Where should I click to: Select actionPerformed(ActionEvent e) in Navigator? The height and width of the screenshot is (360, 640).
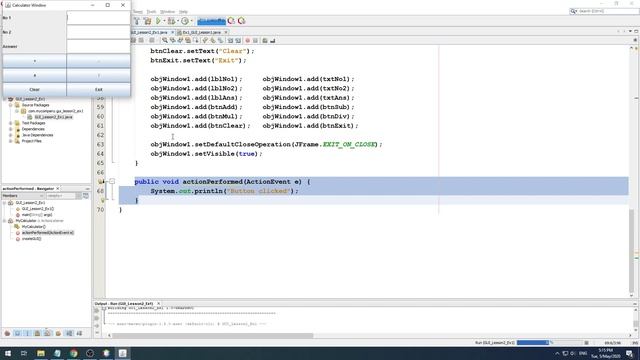pos(48,233)
